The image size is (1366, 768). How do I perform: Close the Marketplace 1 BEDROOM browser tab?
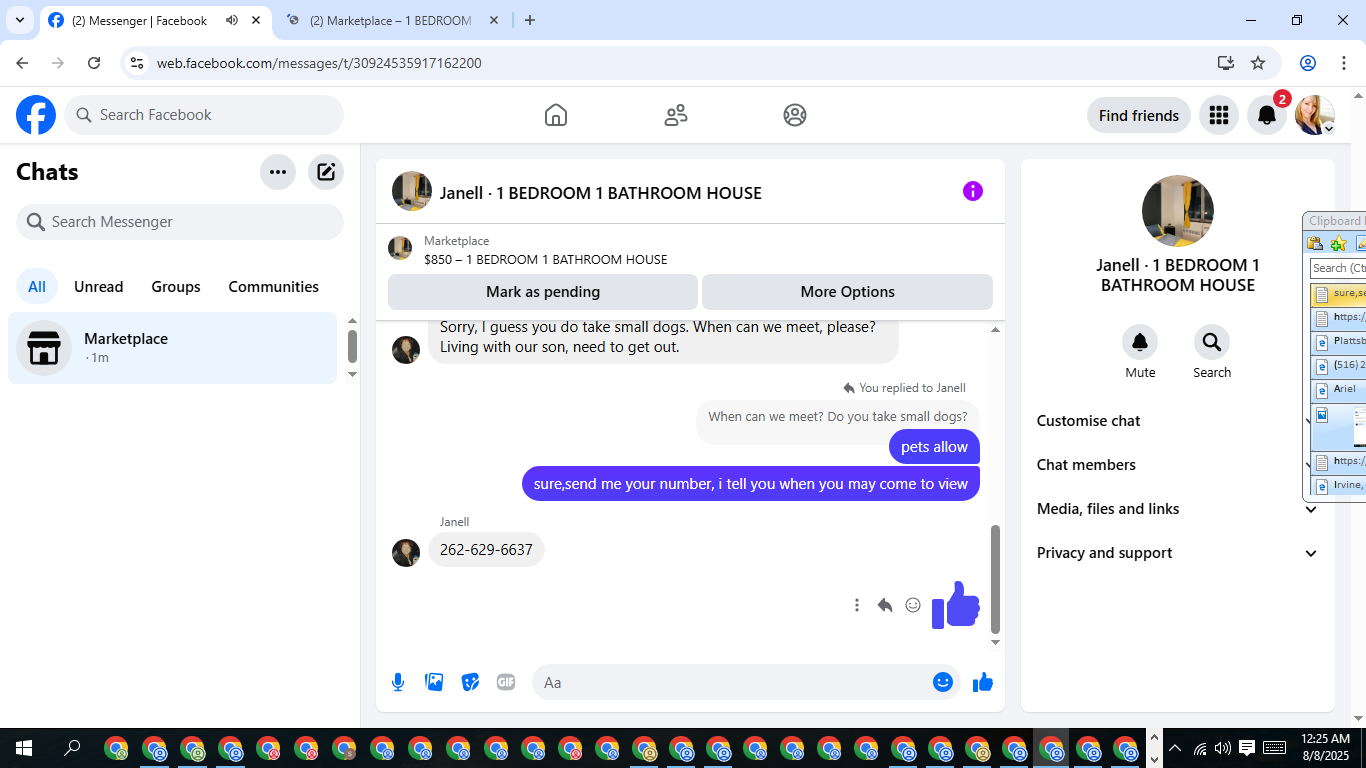tap(493, 20)
